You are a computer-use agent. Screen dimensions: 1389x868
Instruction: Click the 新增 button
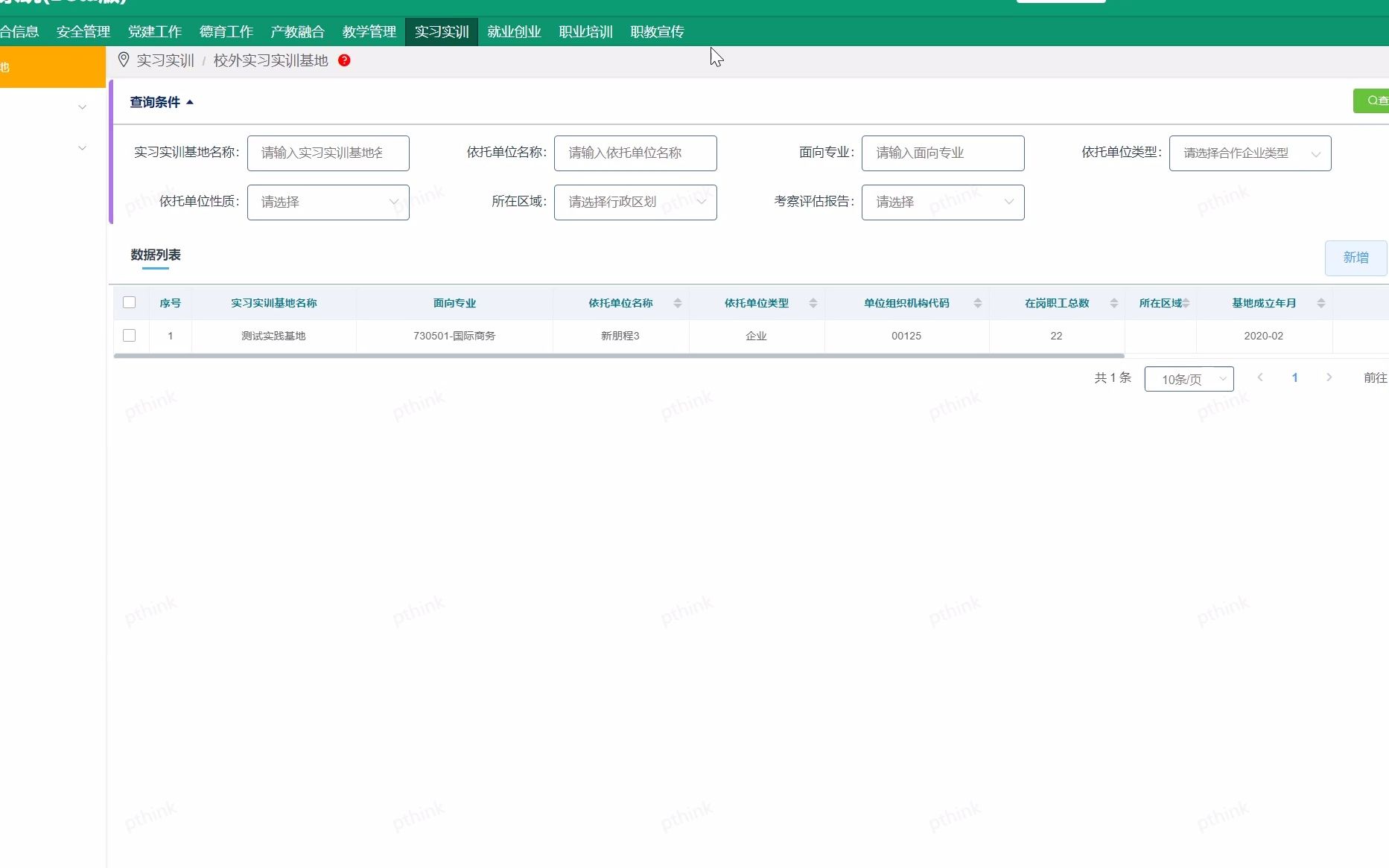pos(1355,258)
